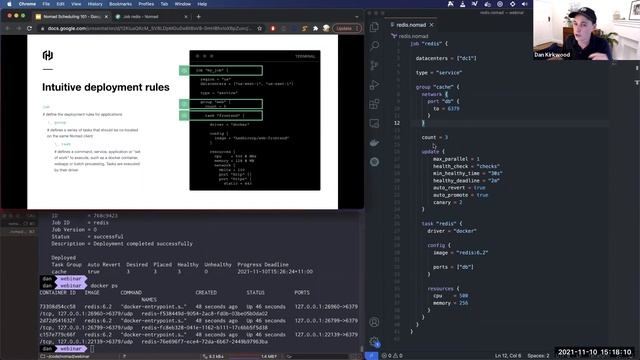Image resolution: width=640 pixels, height=360 pixels.
Task: Close the redis.nomad editor tab
Action: point(431,25)
